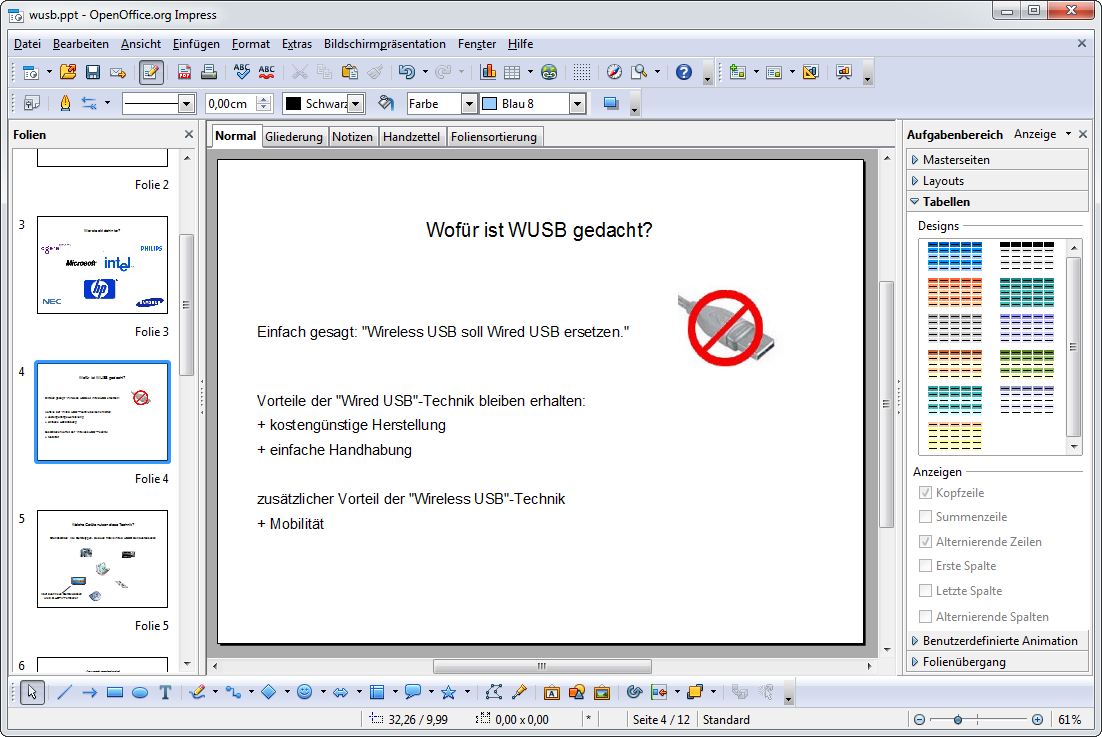Open the Gallery icon in drawing toolbar
Screen dimensions: 1102x737
pyautogui.click(x=604, y=692)
